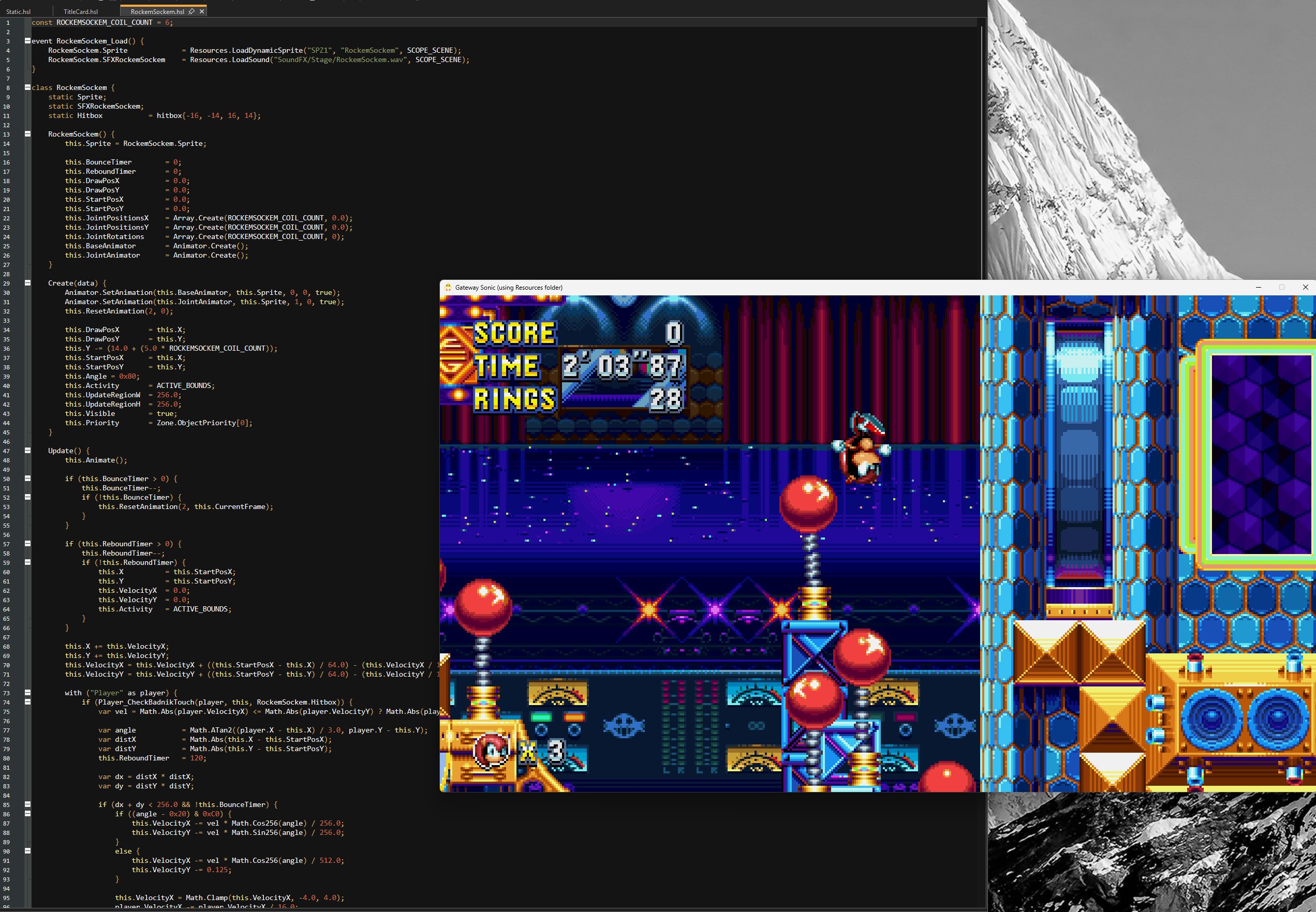
Task: Click the Gateway Sonic window title text
Action: [508, 288]
